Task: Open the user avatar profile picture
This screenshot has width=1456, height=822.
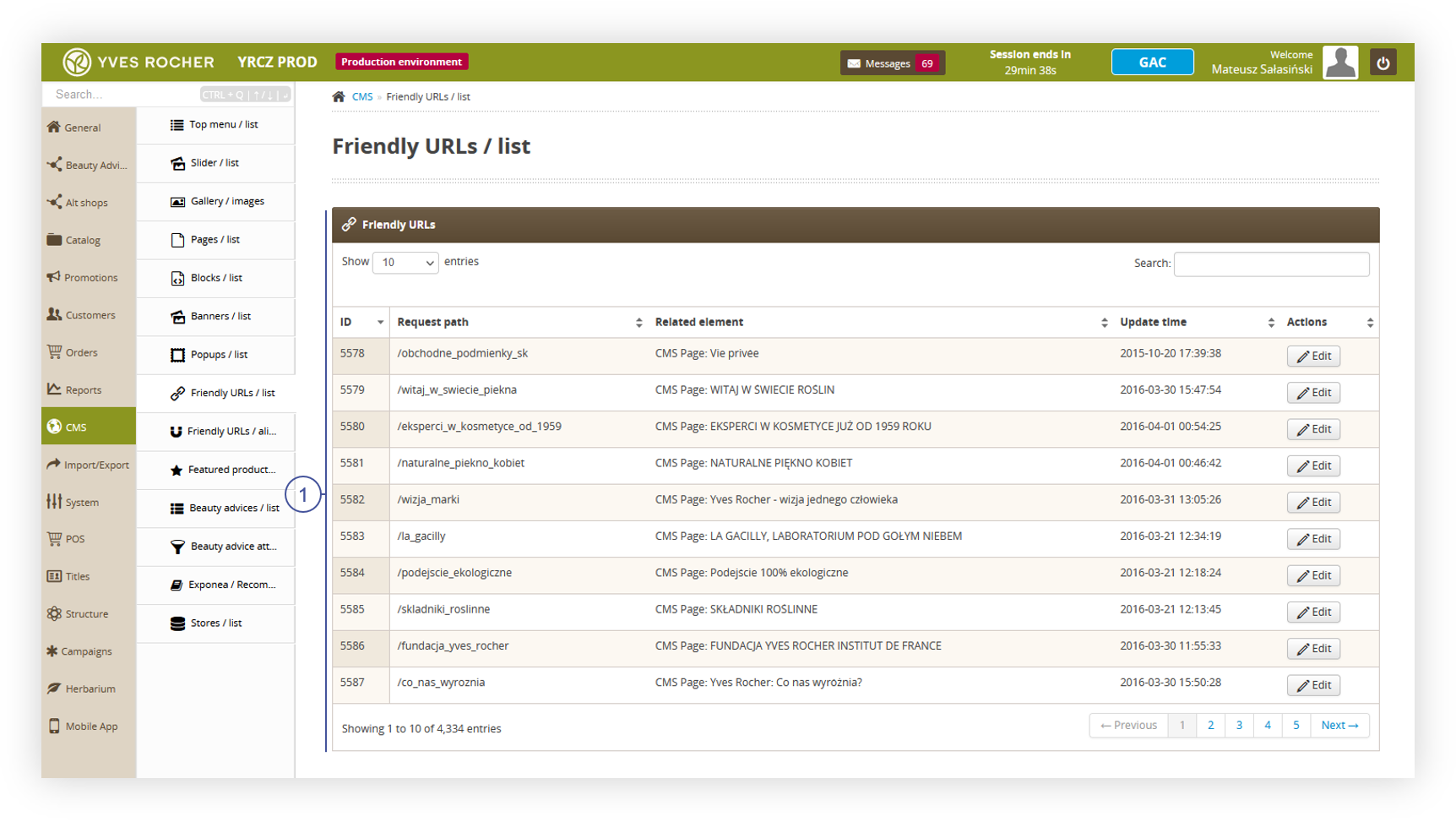Action: 1340,63
